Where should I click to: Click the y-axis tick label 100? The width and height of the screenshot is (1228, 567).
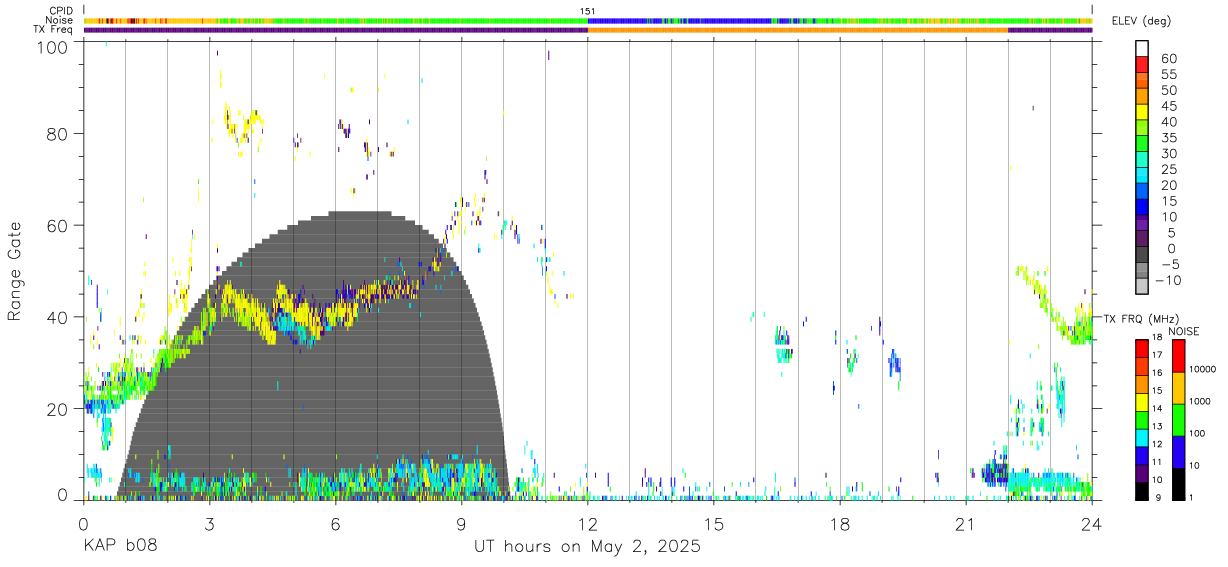[x=53, y=47]
